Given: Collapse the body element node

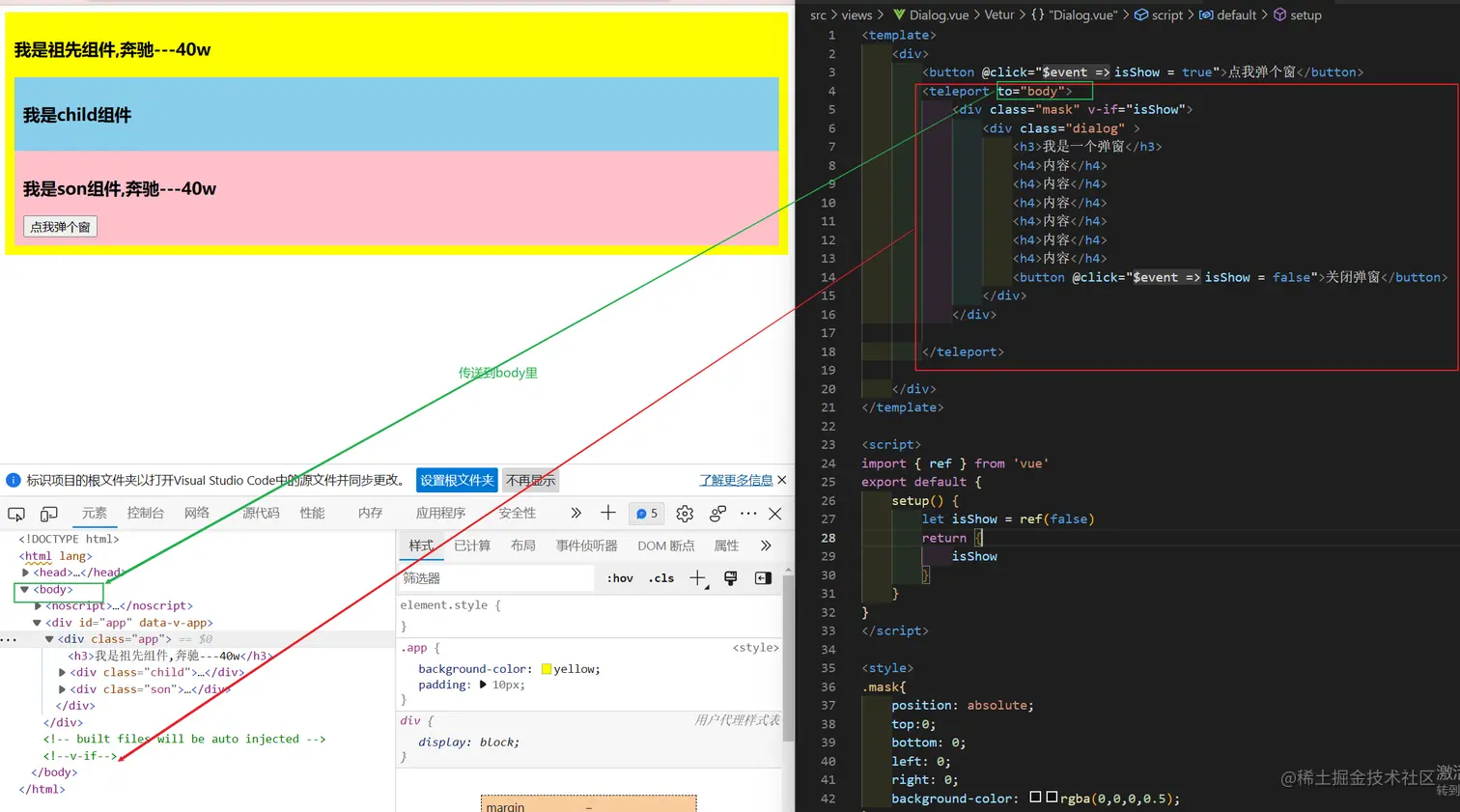Looking at the screenshot, I should pos(25,589).
